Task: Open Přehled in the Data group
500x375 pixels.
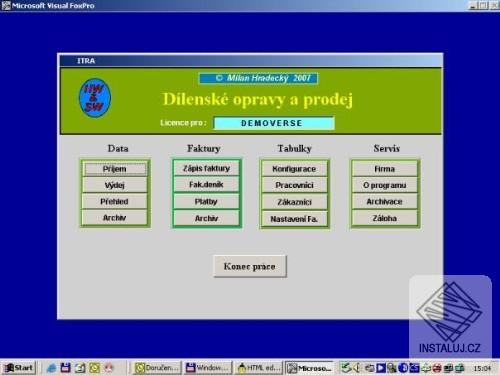Action: [x=115, y=202]
